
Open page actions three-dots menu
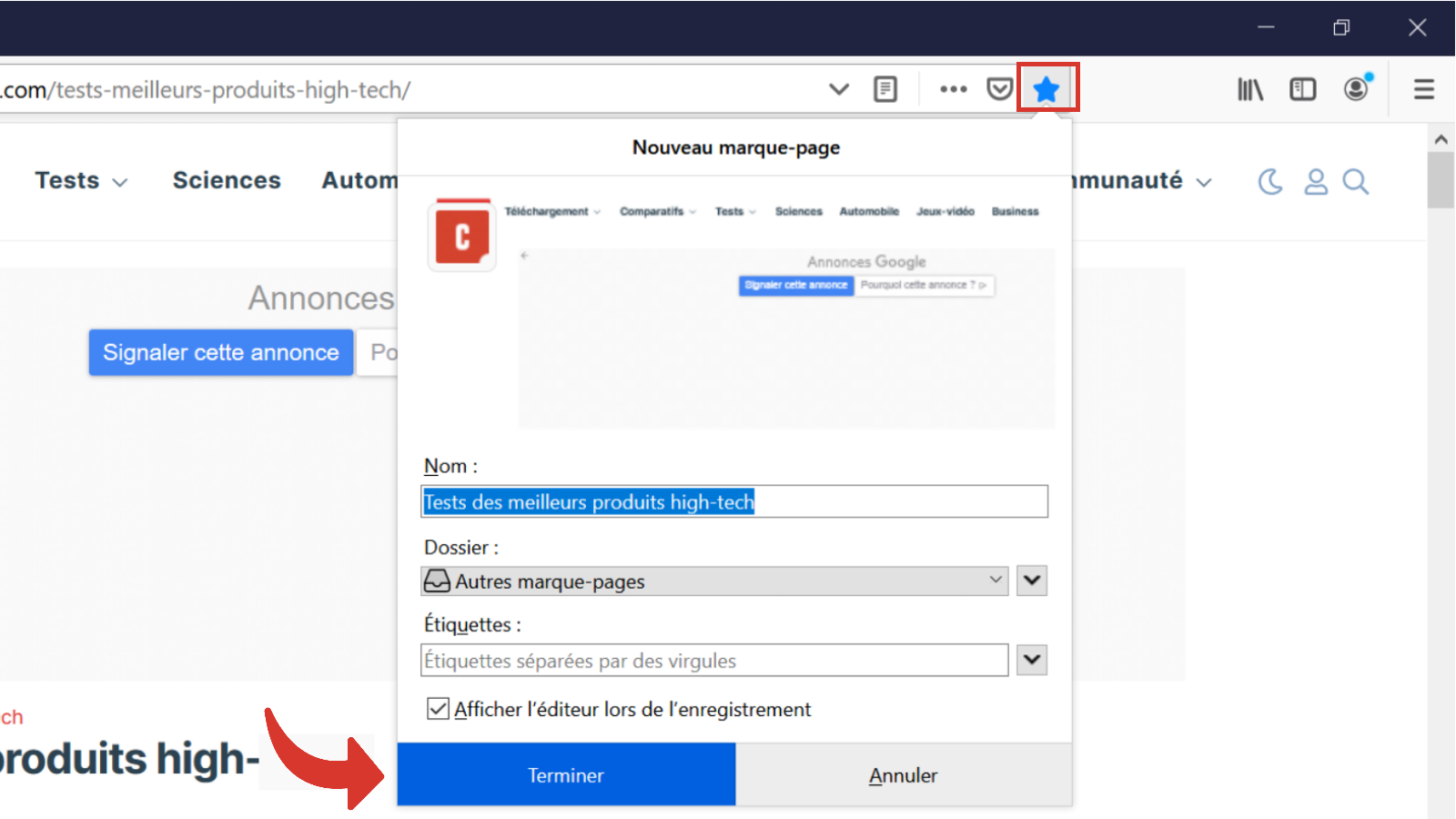954,89
